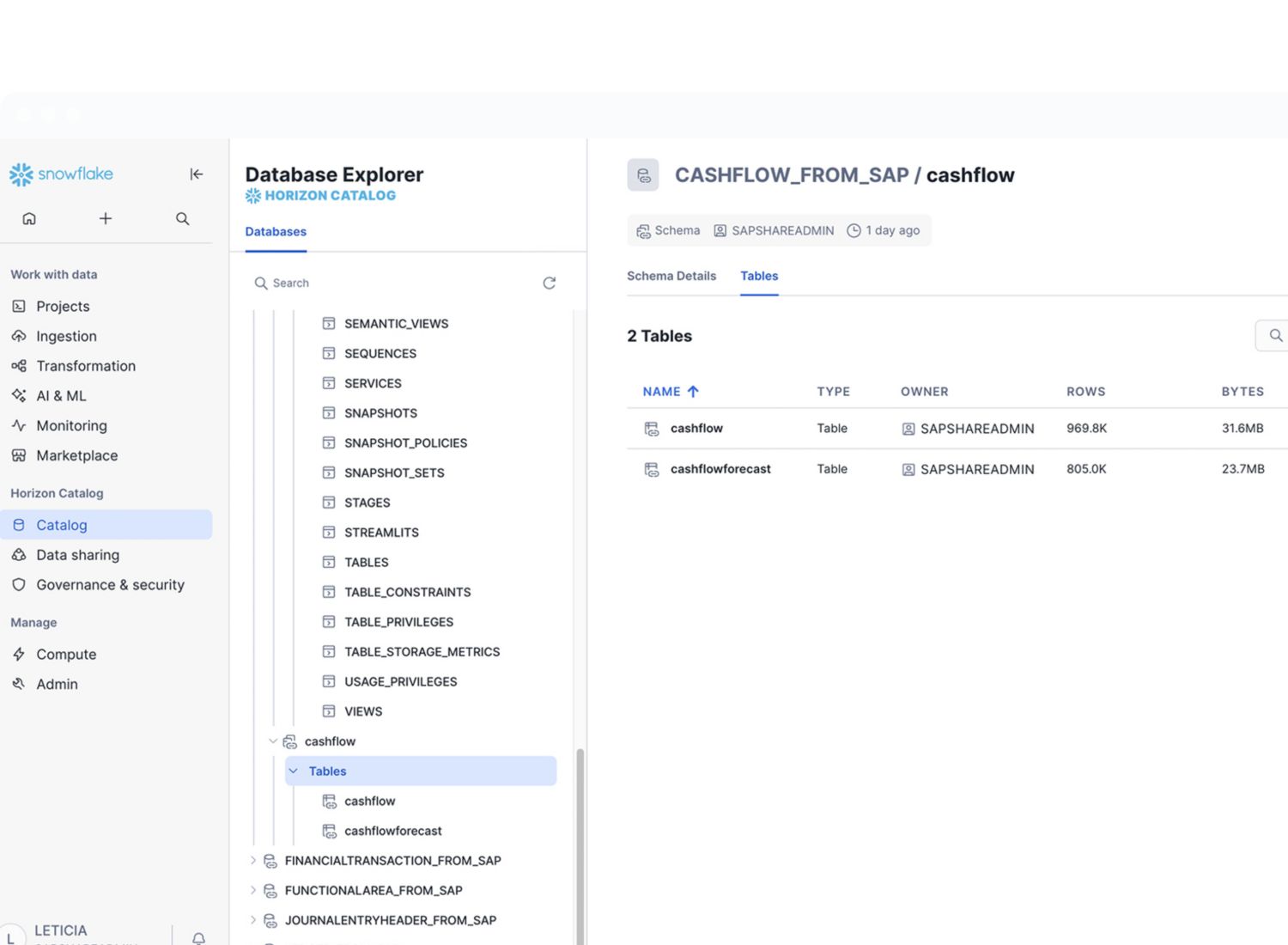The height and width of the screenshot is (945, 1288).
Task: Click the CASHFLOW_FROM_SAP schema header icon
Action: point(643,175)
